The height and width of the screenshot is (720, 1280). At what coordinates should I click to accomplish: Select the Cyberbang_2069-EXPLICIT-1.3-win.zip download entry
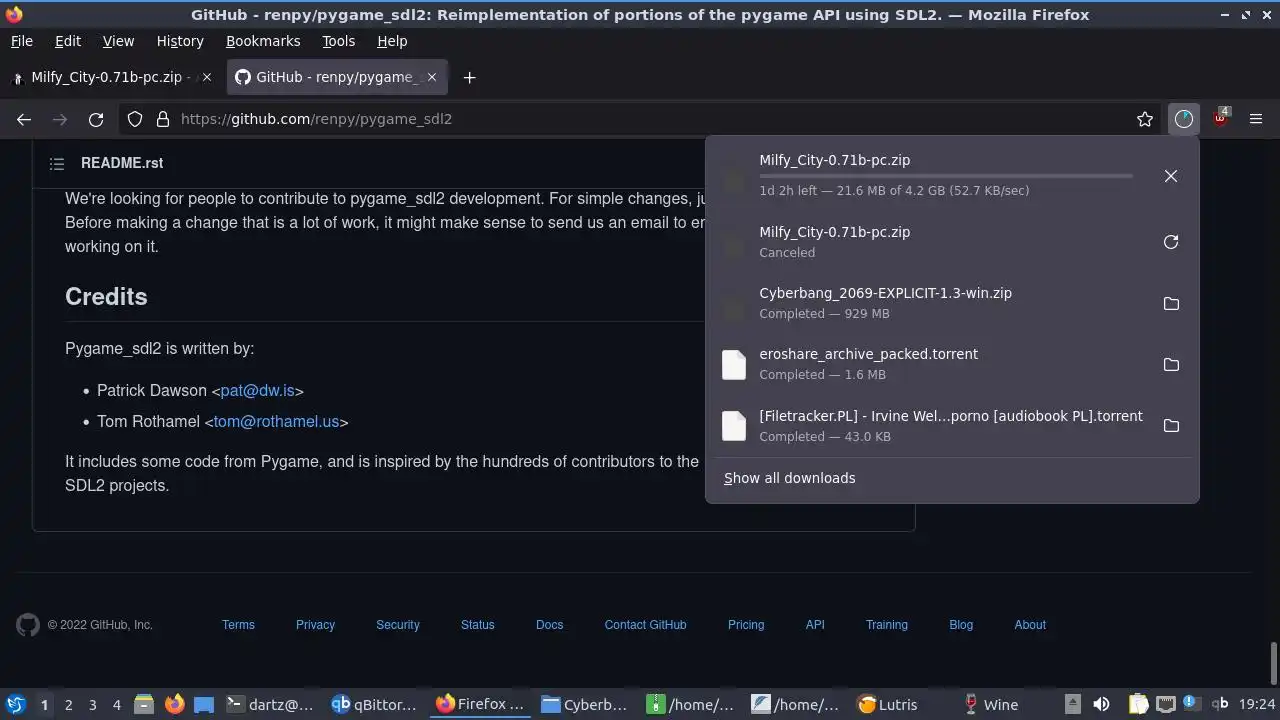point(952,303)
